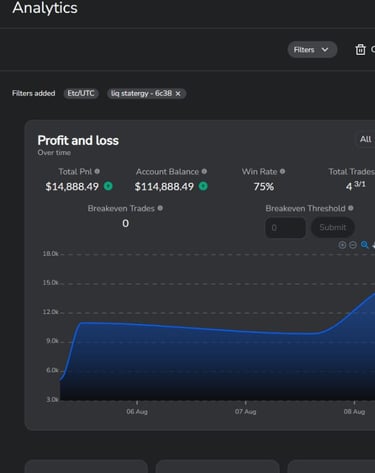
Task: Open the Filters dropdown
Action: [x=312, y=50]
